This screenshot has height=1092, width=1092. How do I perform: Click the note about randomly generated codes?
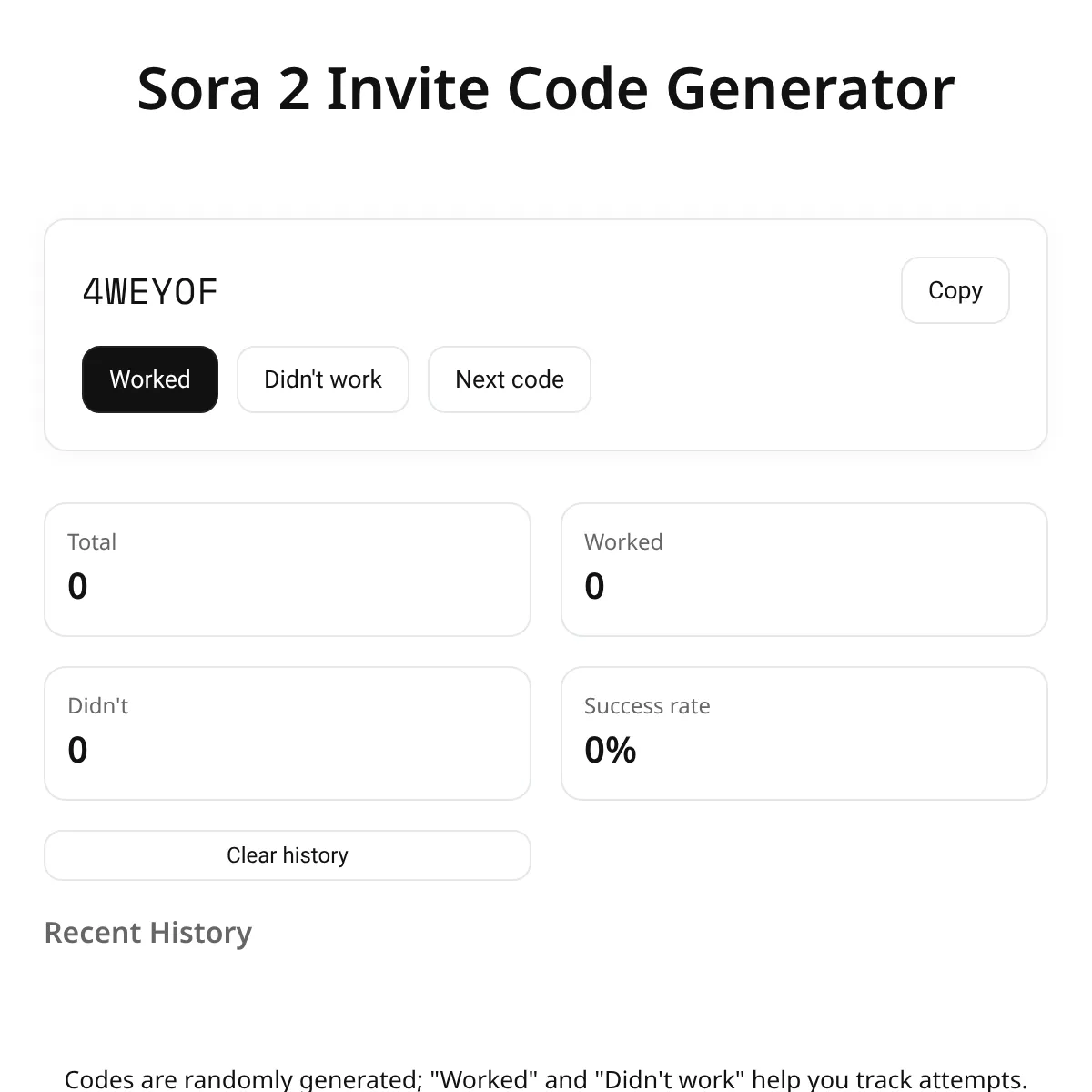546,1079
